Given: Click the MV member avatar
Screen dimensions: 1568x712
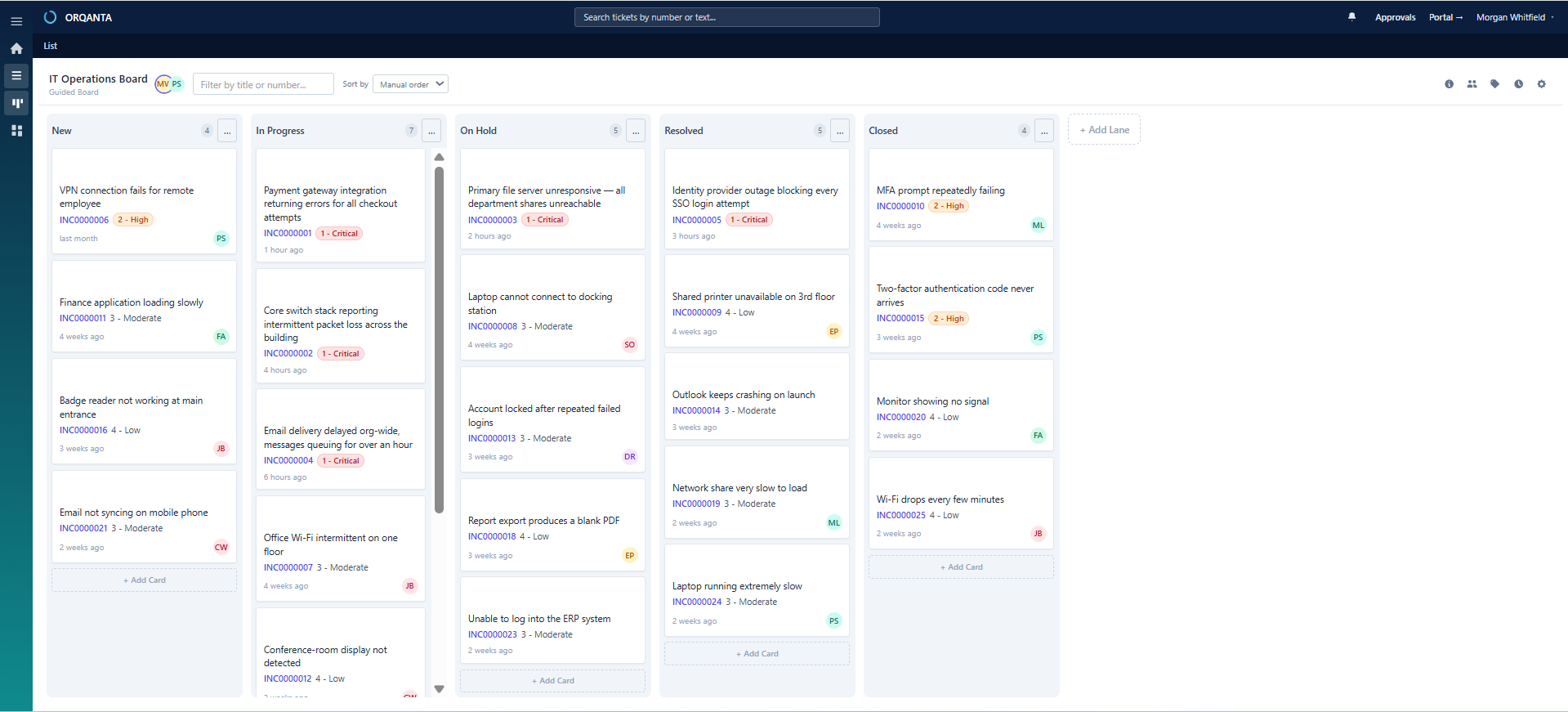Looking at the screenshot, I should [163, 84].
